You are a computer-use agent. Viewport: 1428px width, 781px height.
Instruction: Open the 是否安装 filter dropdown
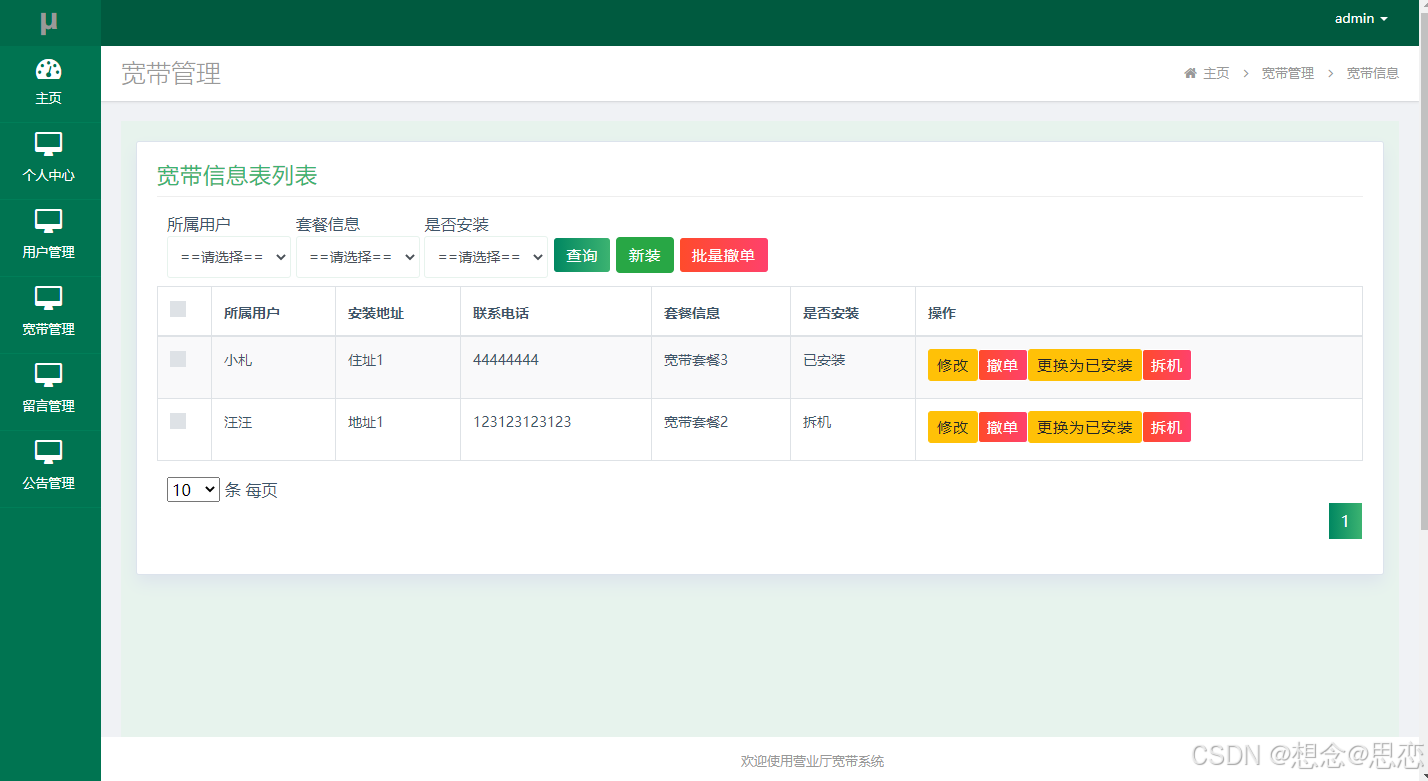(486, 257)
